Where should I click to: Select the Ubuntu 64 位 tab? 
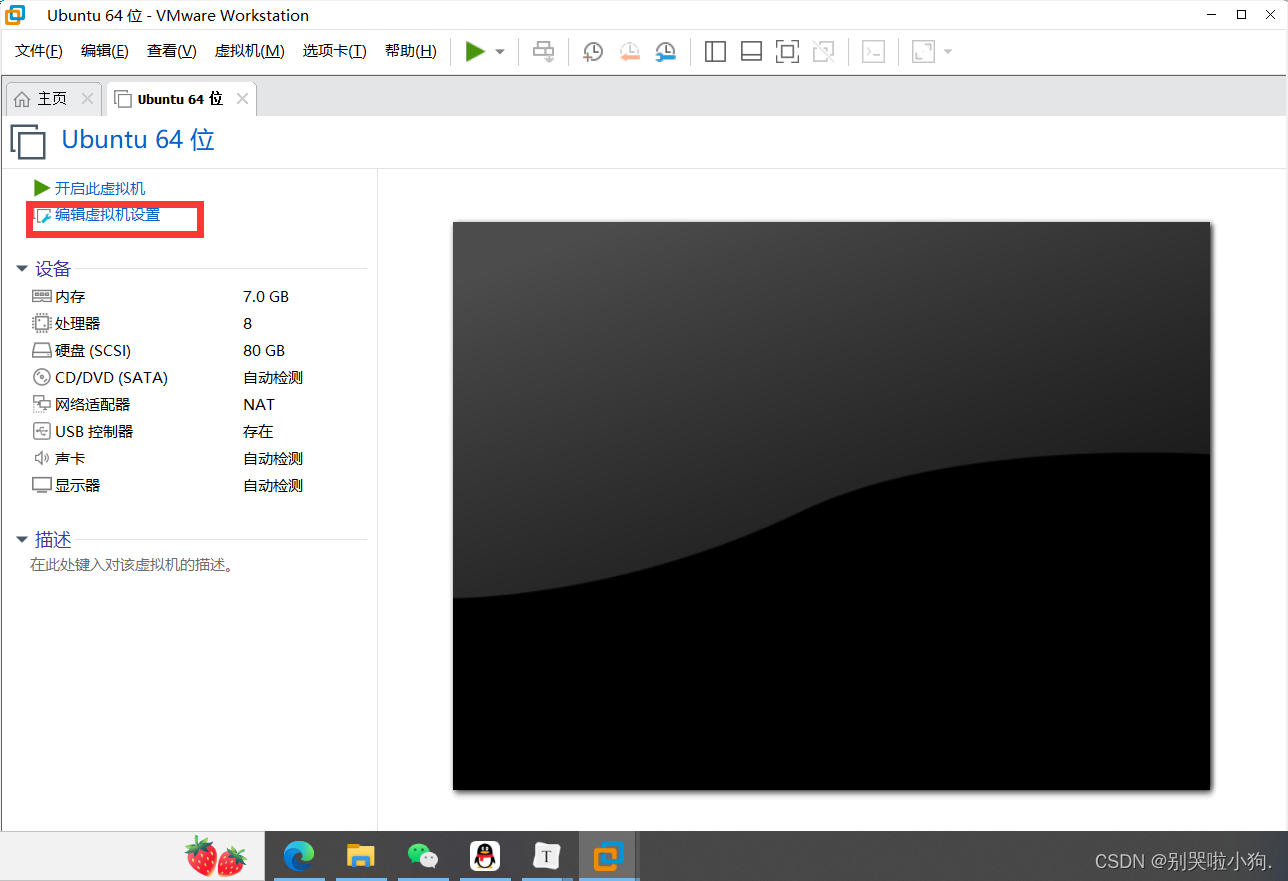tap(180, 99)
